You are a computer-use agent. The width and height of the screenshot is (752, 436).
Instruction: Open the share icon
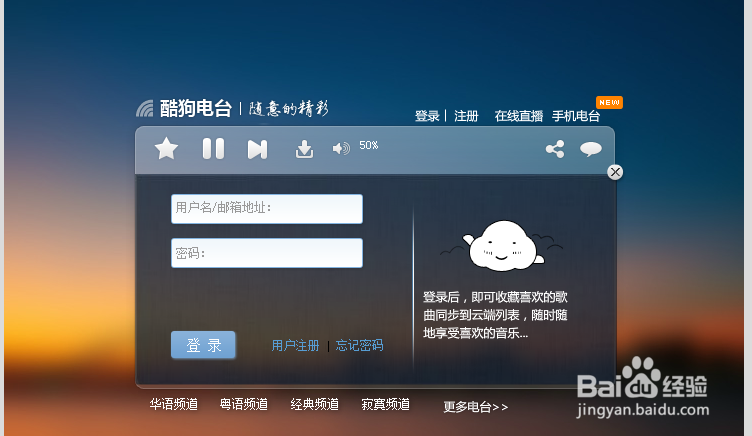click(555, 149)
